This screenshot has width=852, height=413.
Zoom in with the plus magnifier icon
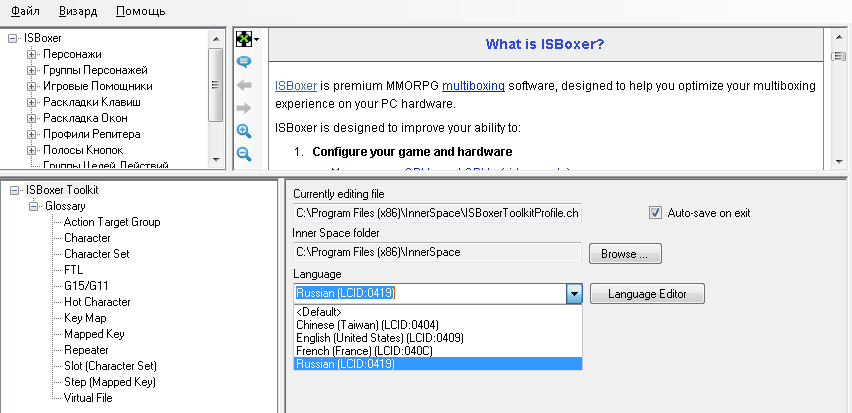tap(244, 131)
